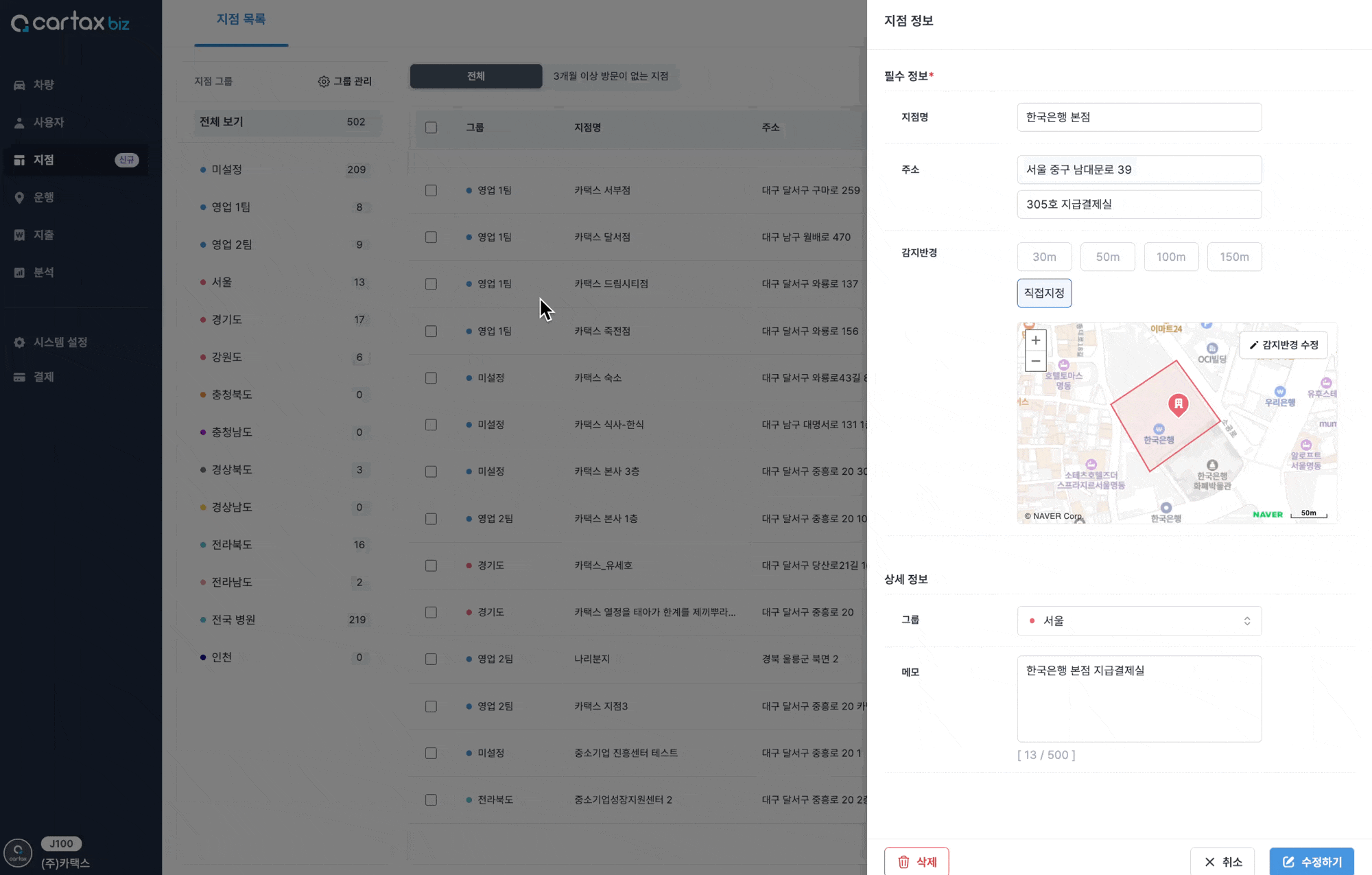
Task: Open the user (사용자) sidebar icon
Action: click(x=19, y=123)
